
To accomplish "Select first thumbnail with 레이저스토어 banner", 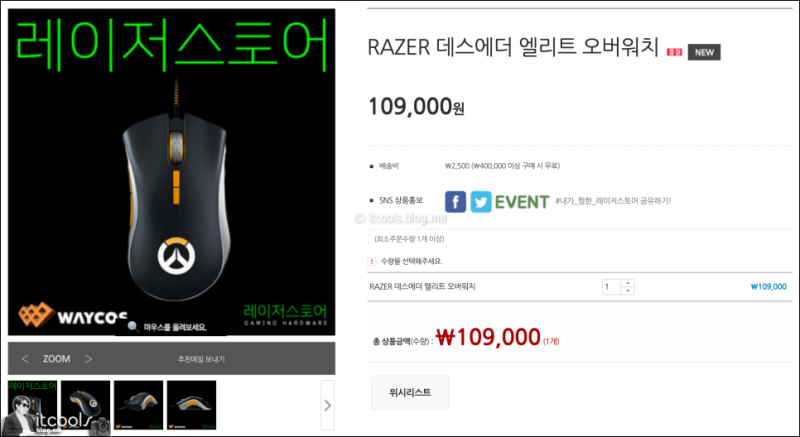I will [x=33, y=405].
